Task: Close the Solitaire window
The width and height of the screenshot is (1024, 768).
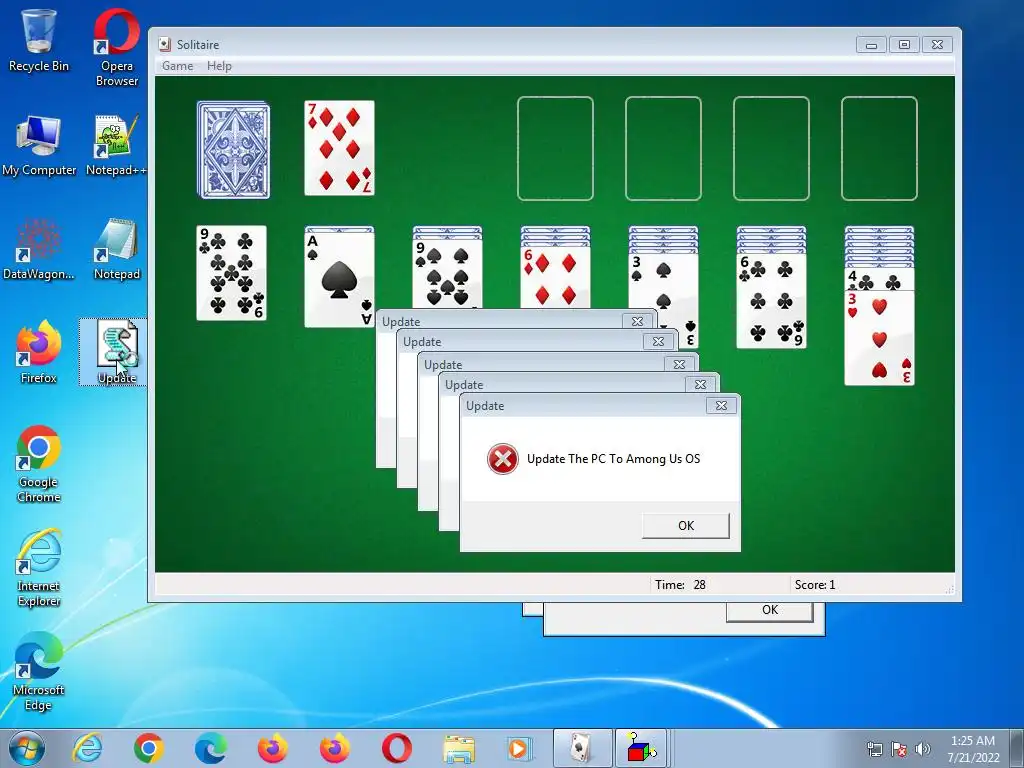Action: click(x=937, y=44)
